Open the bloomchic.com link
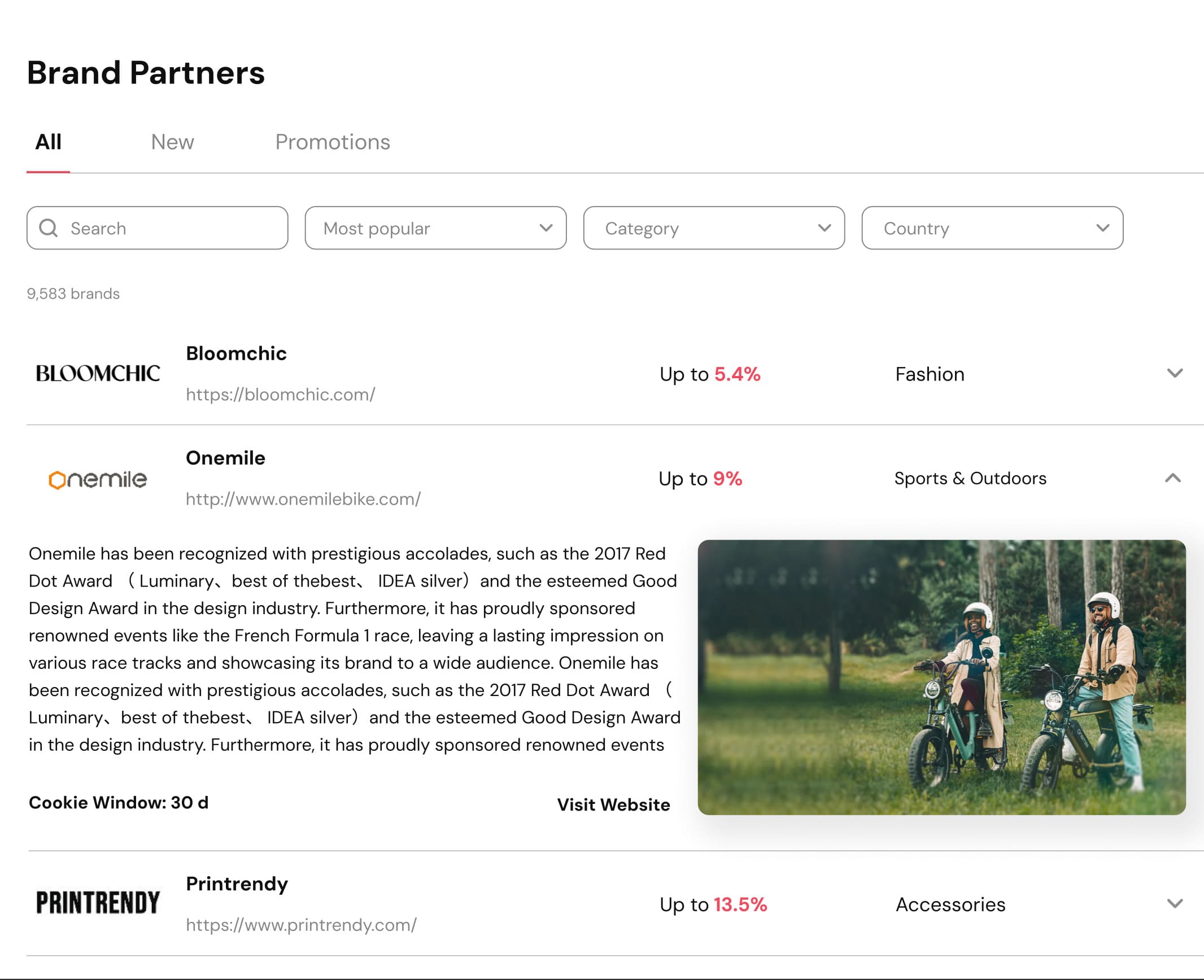The image size is (1204, 980). pos(281,395)
